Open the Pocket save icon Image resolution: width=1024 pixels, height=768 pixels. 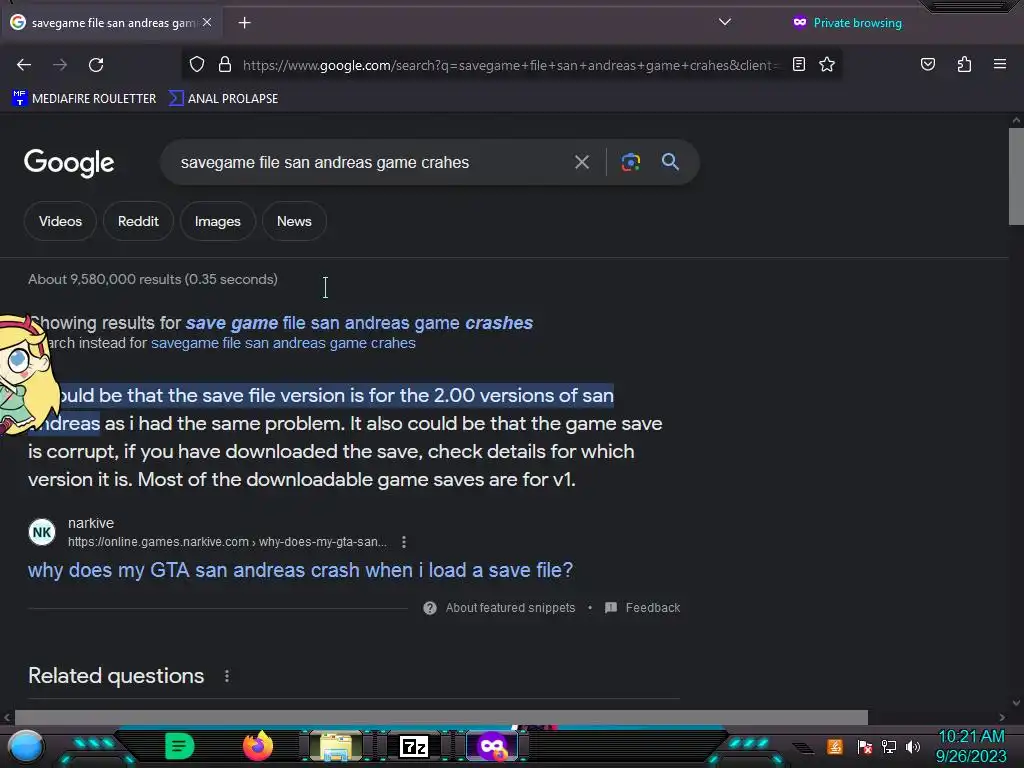click(x=927, y=64)
